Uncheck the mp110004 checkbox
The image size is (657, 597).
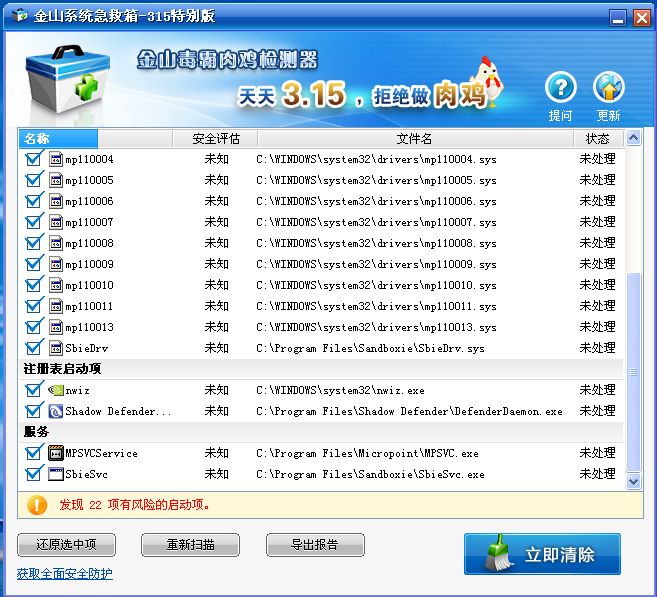click(x=34, y=159)
